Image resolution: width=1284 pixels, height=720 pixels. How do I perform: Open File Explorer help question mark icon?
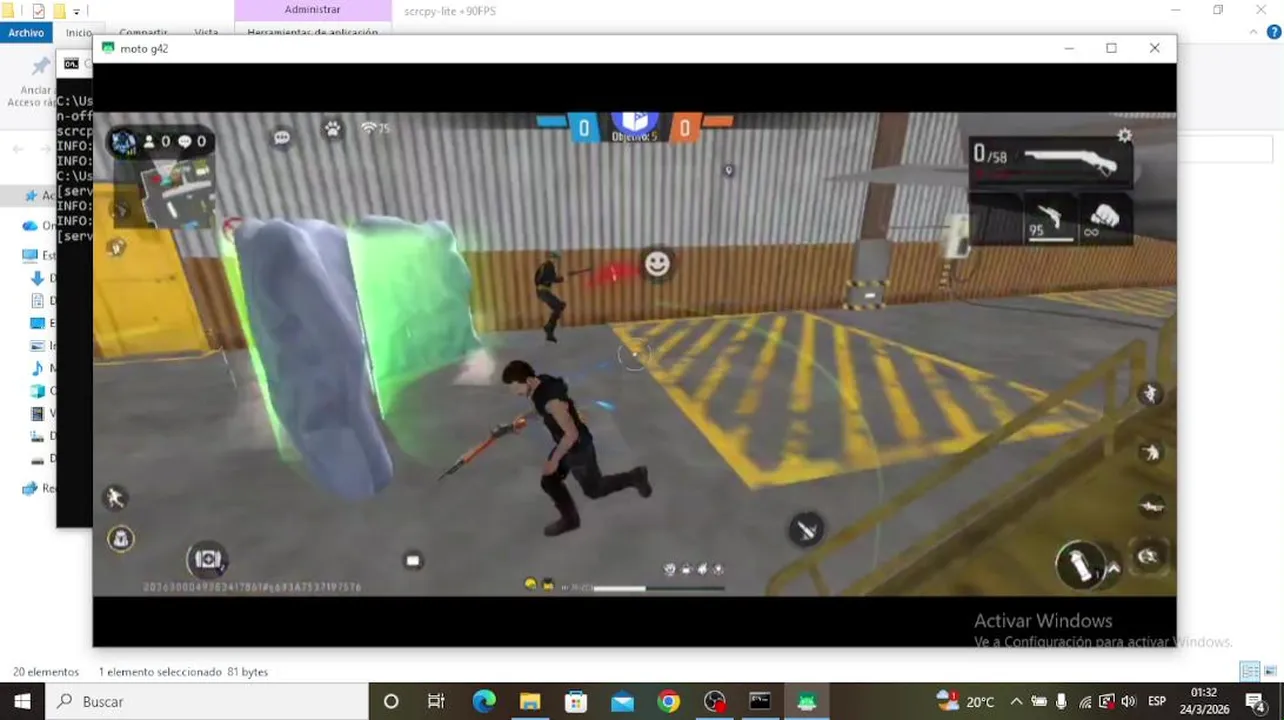[1275, 32]
